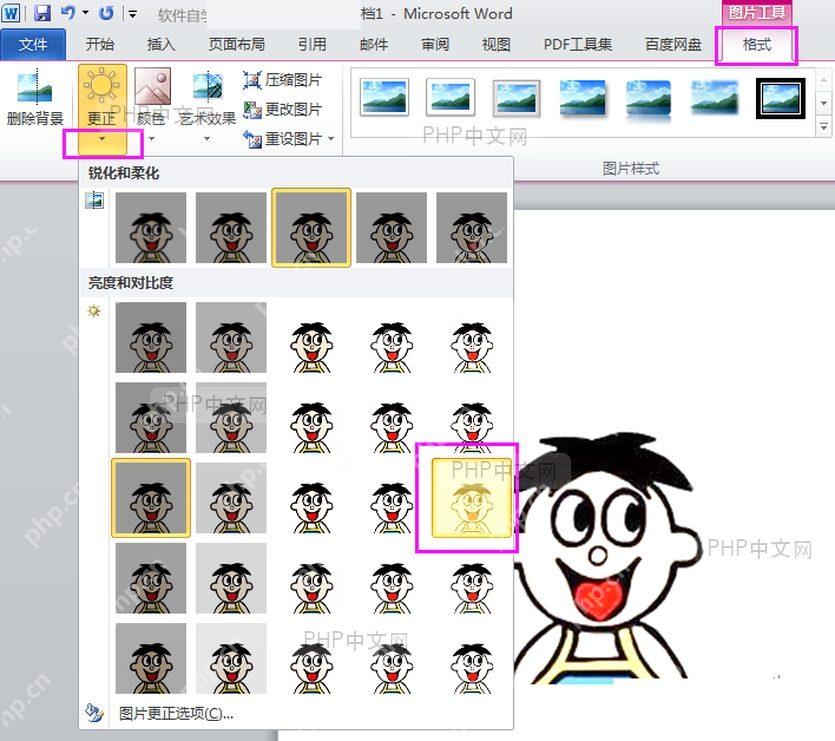835x741 pixels.
Task: Click the Picture Corrections Options icon
Action: [94, 712]
